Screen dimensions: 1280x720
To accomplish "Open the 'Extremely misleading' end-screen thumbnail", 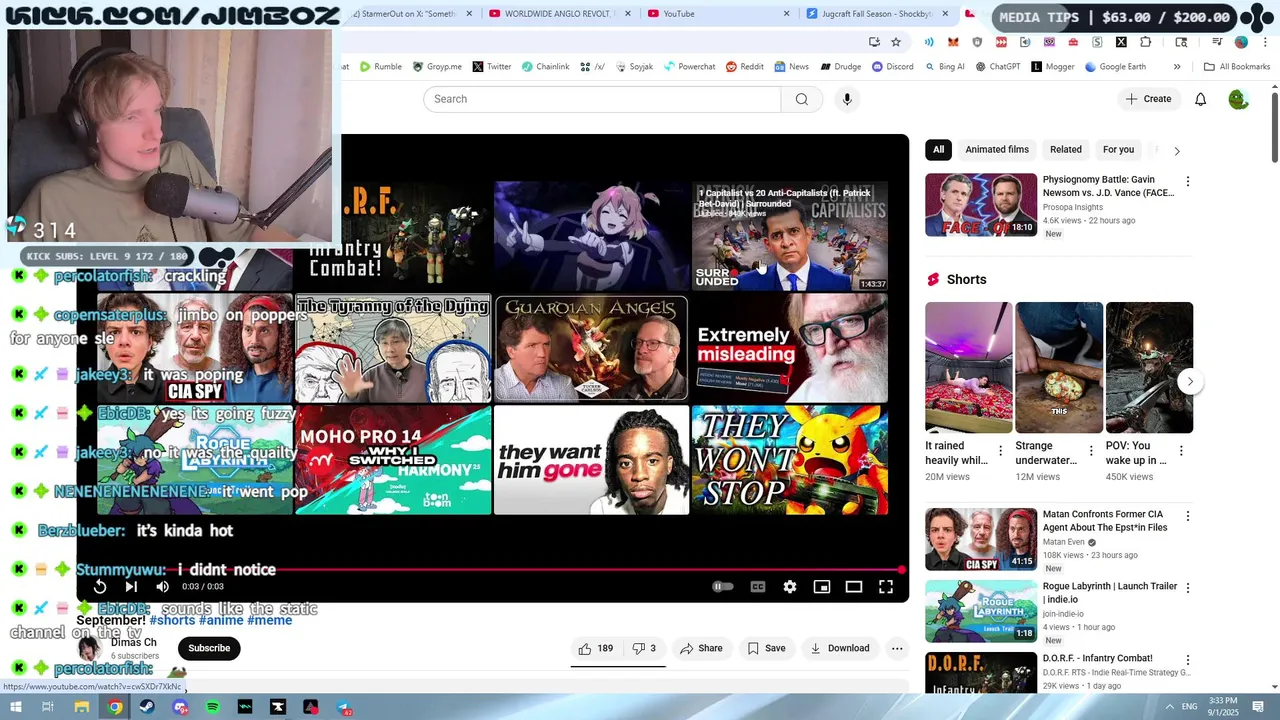I will [x=790, y=348].
